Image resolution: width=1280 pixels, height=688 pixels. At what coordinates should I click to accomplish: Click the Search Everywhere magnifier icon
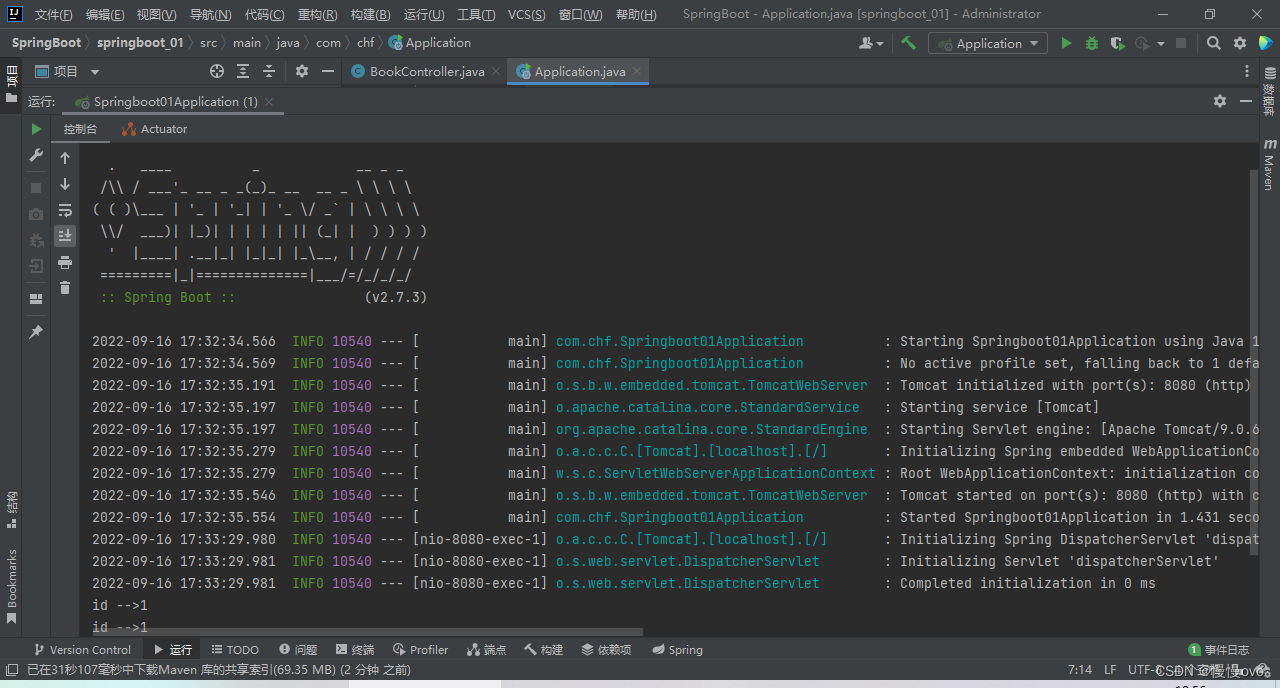pos(1211,43)
